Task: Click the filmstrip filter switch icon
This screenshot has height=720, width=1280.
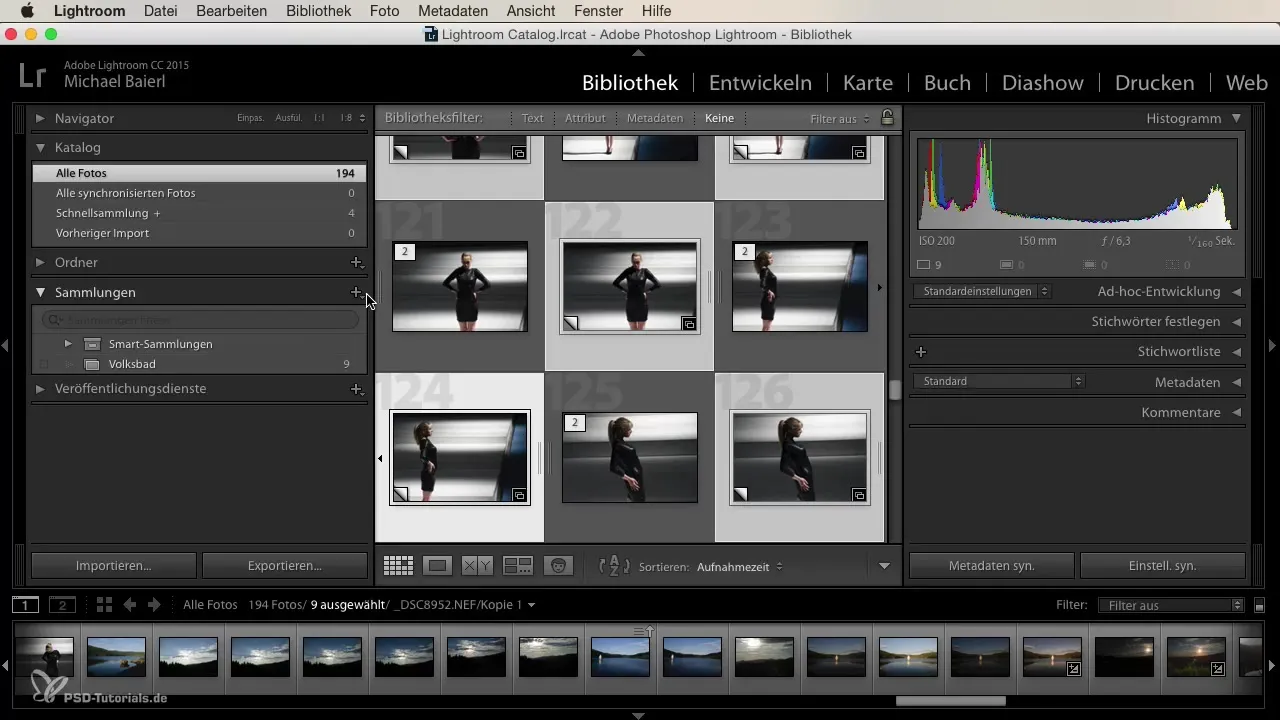Action: [x=1260, y=605]
